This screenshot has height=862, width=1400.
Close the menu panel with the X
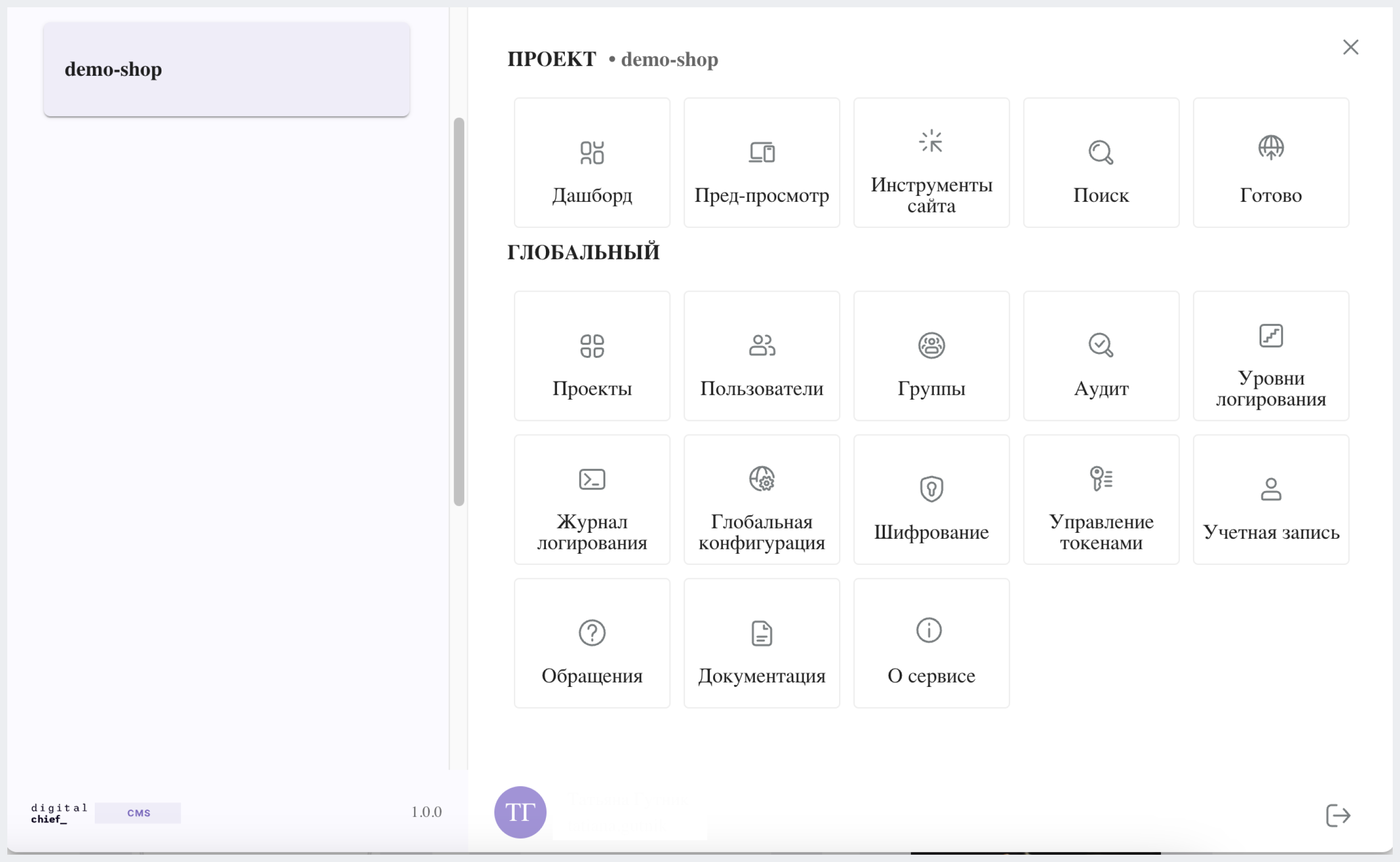pos(1350,47)
